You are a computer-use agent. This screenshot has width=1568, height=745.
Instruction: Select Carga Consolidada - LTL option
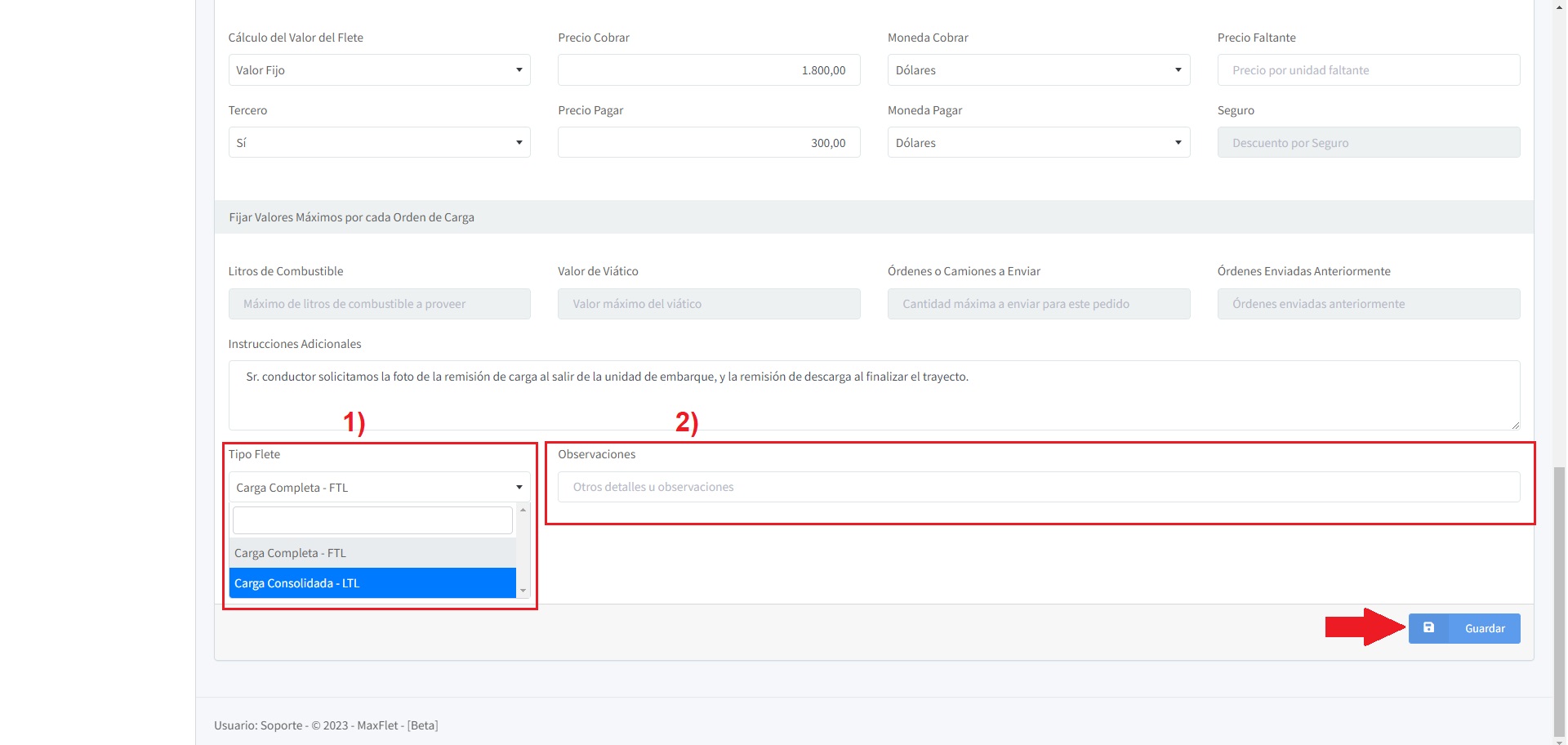372,583
